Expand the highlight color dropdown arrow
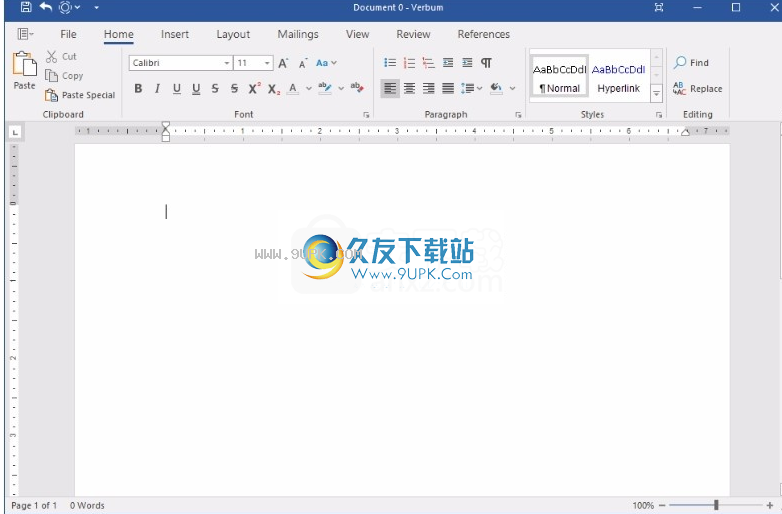 [341, 89]
